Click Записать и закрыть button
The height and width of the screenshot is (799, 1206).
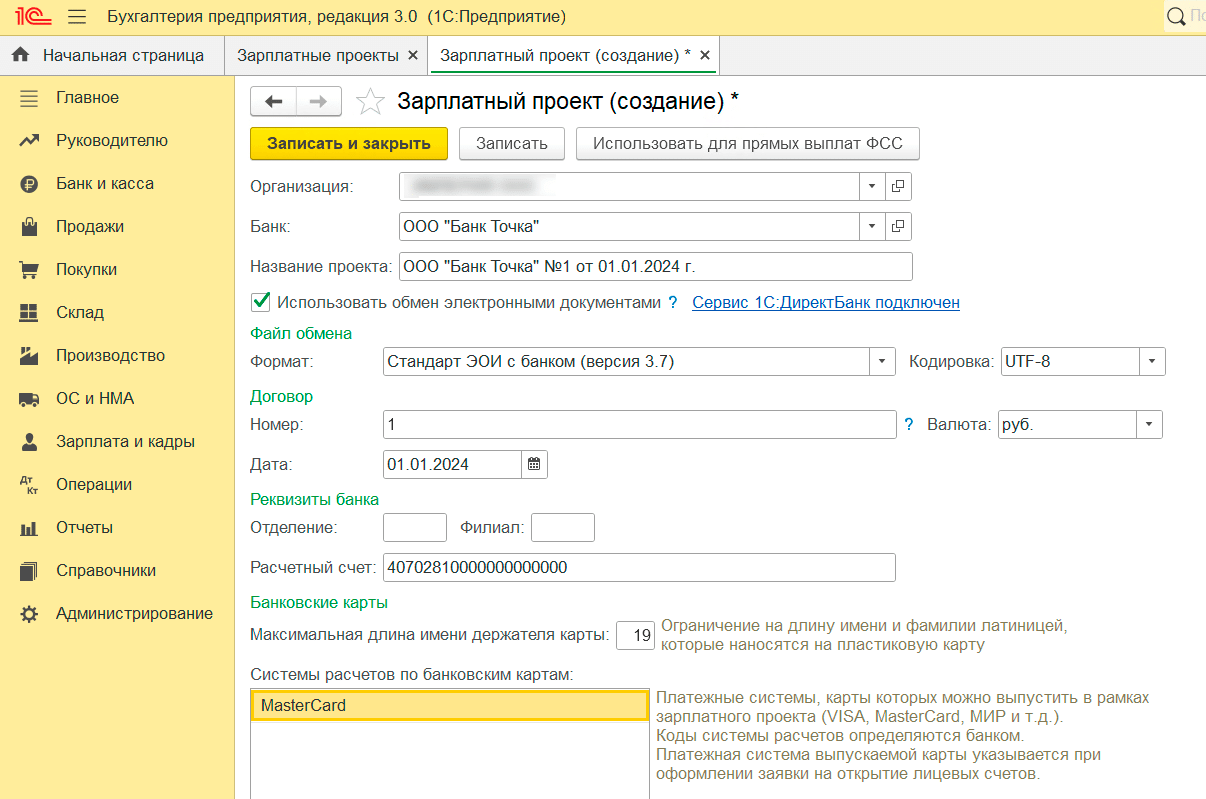tap(348, 143)
